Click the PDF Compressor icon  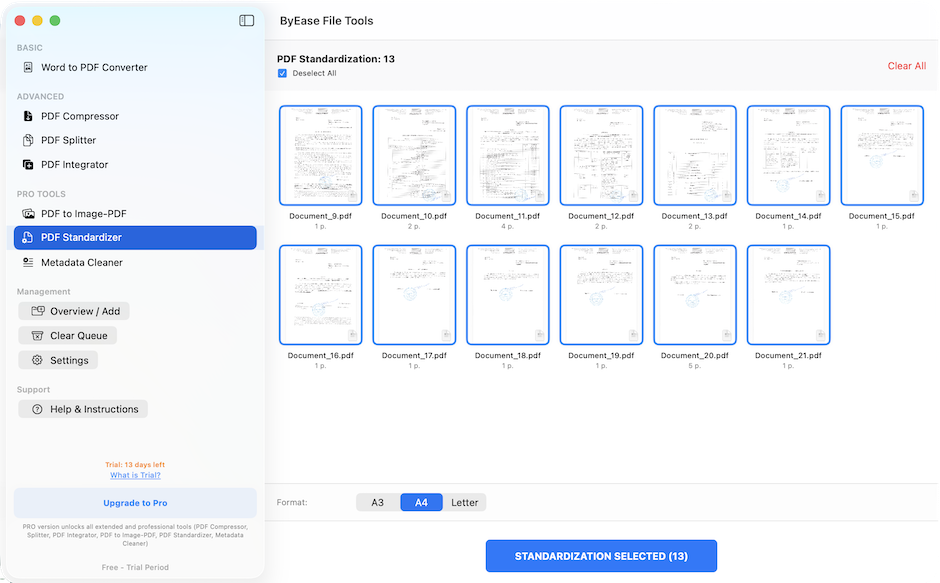point(28,116)
